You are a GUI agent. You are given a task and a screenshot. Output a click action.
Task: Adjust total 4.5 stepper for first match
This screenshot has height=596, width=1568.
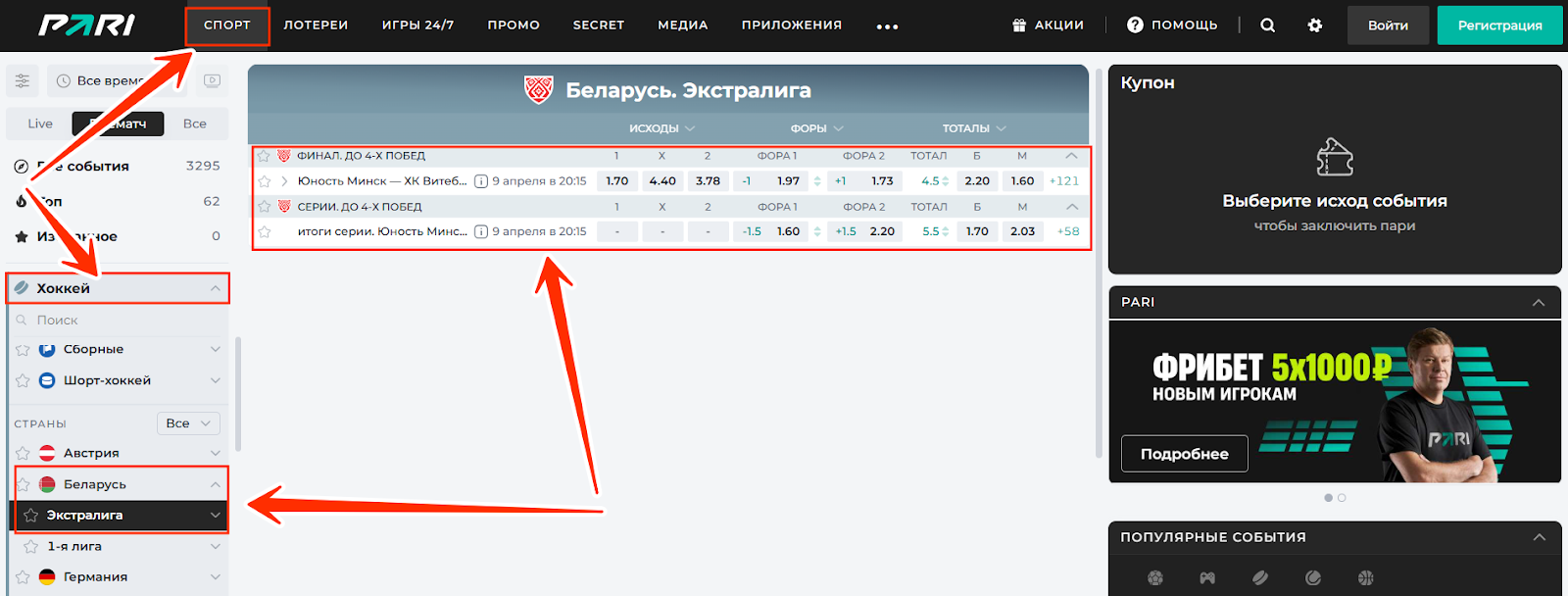[945, 181]
